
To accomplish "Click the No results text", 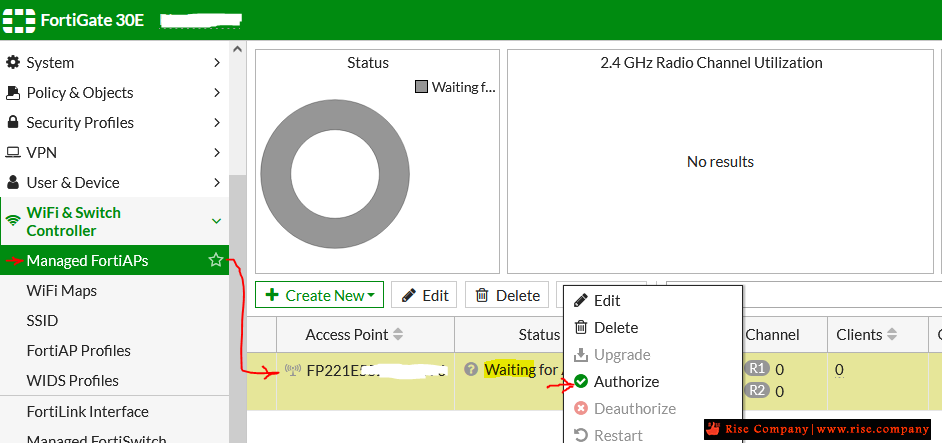I will point(720,162).
